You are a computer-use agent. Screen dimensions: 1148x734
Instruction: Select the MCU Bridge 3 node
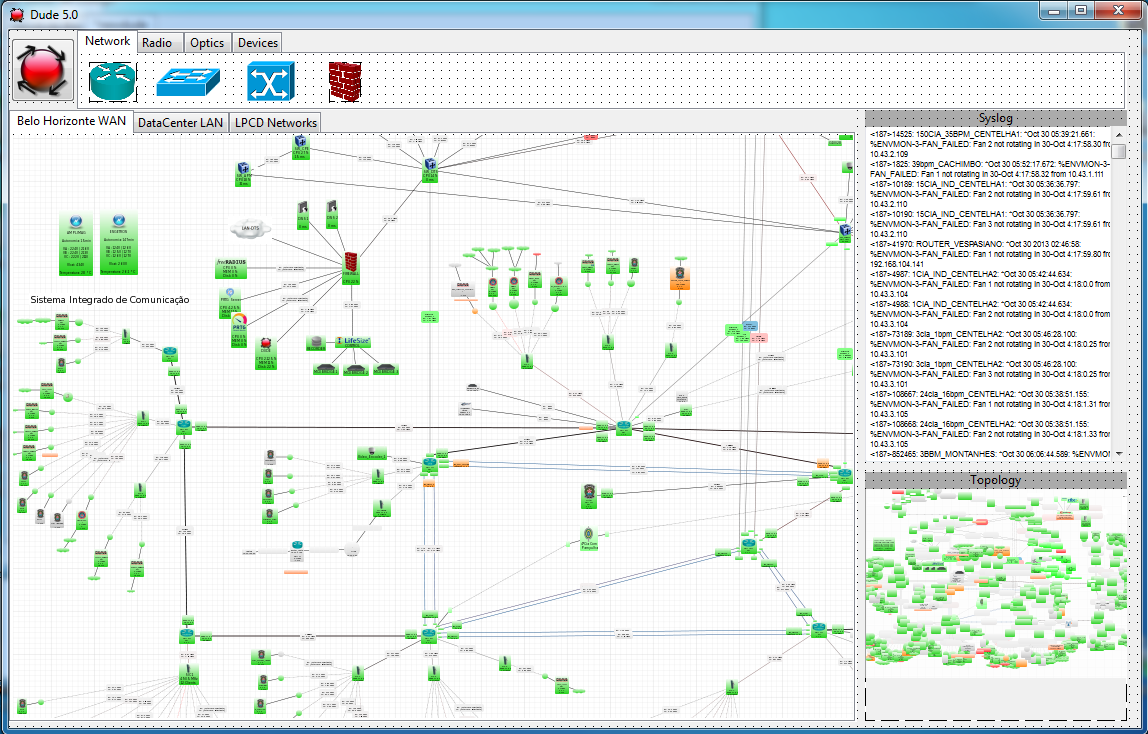click(385, 369)
